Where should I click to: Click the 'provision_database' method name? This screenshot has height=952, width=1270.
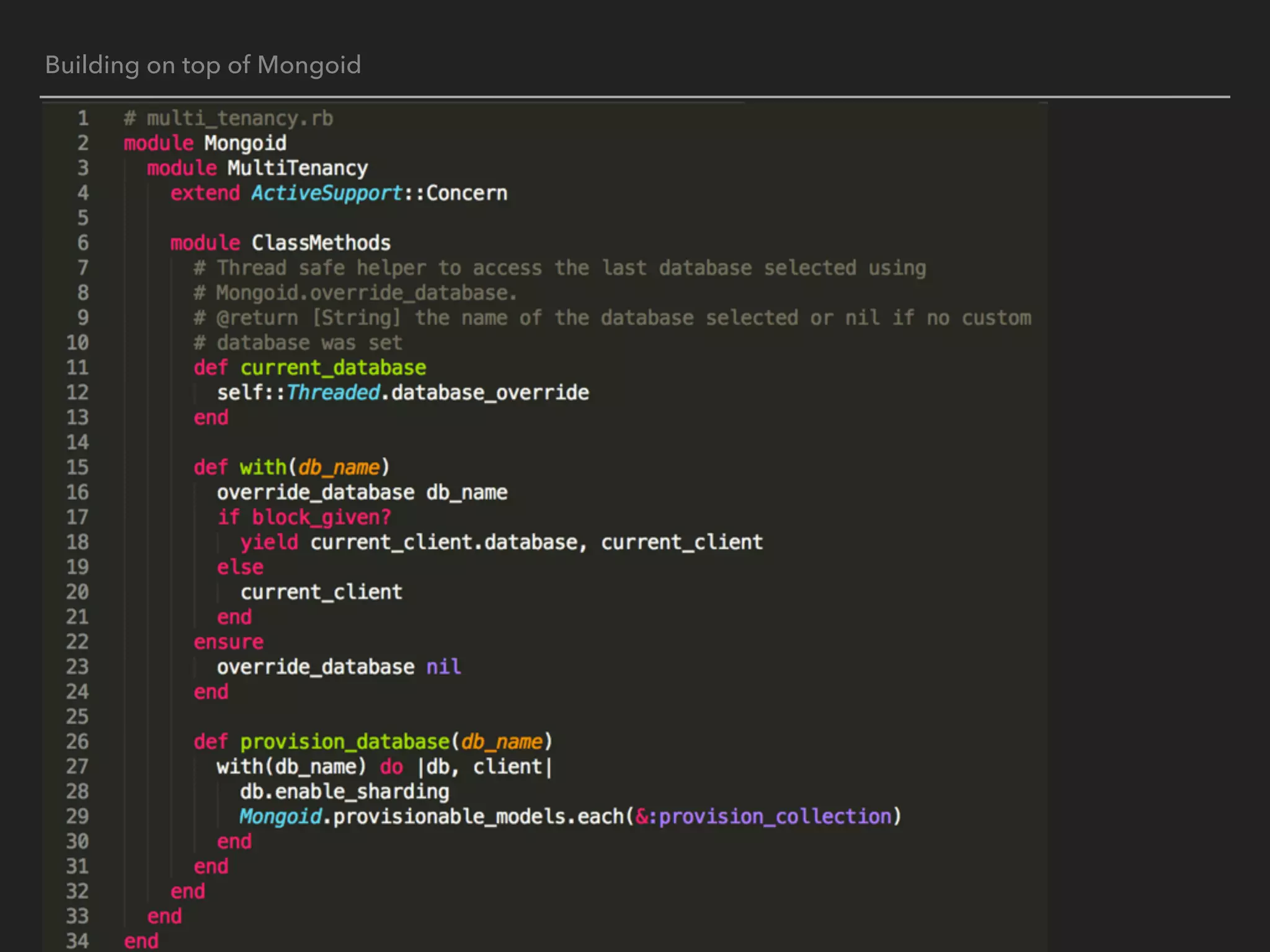[x=345, y=742]
